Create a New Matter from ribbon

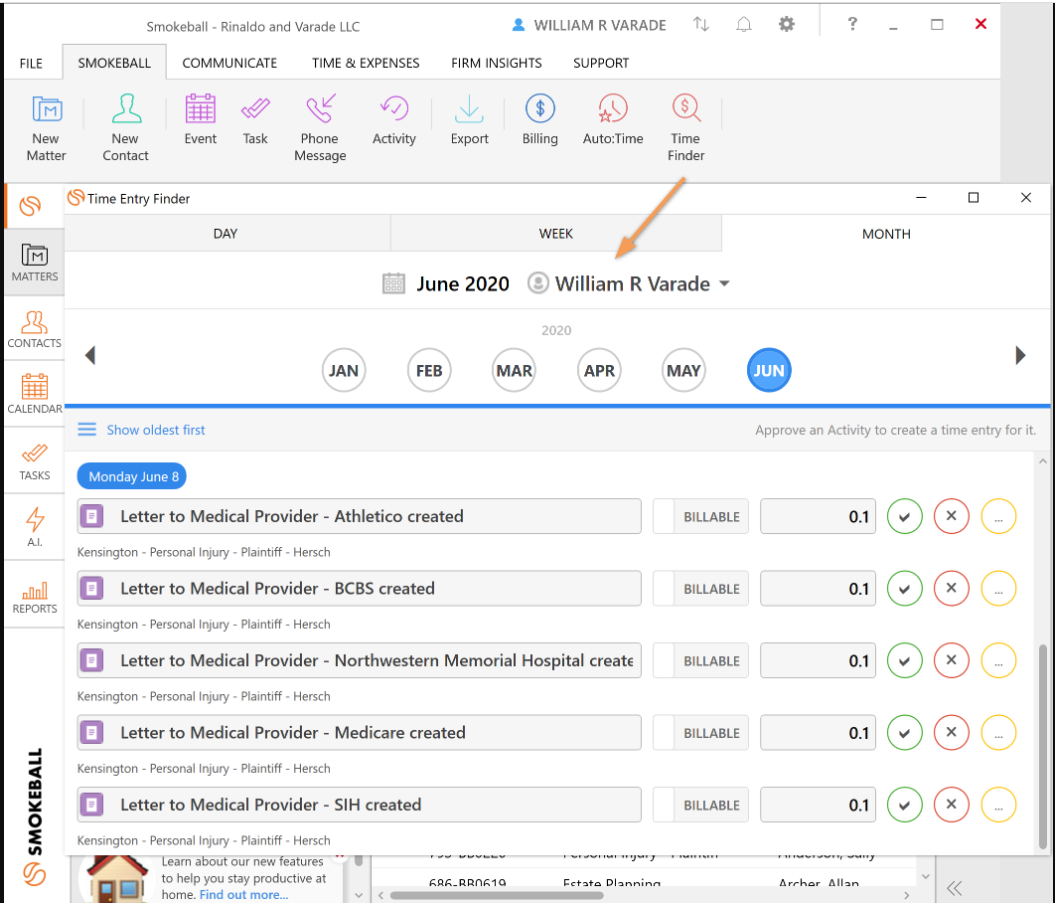[46, 128]
